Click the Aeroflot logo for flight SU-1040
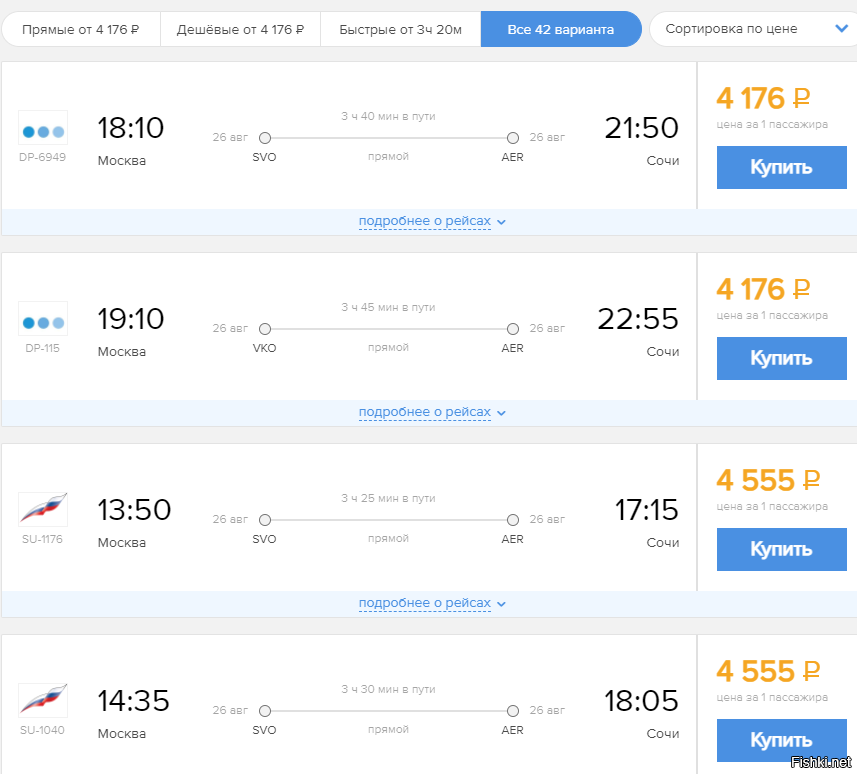The image size is (857, 774). tap(43, 700)
